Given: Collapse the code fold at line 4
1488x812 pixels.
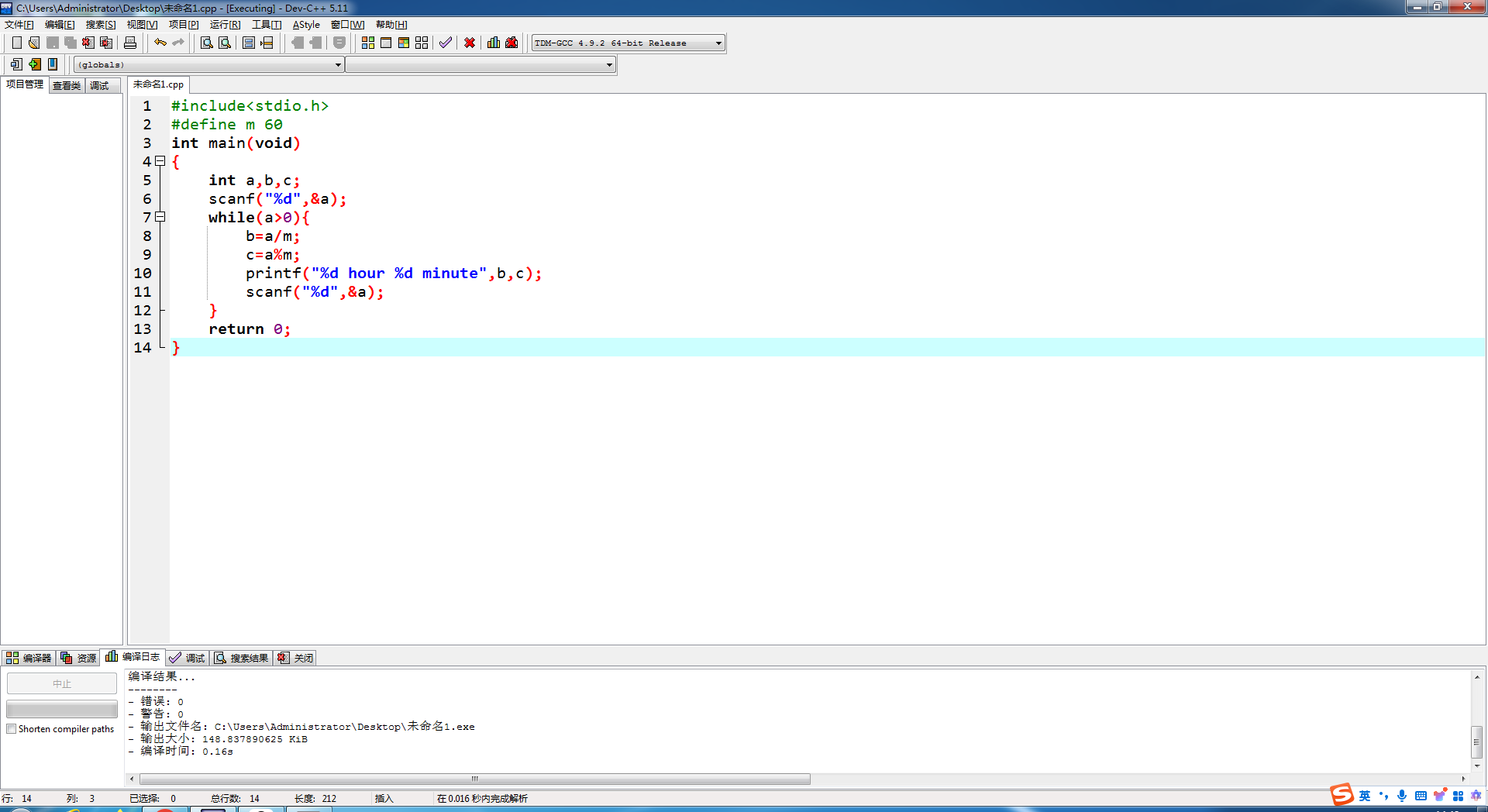Looking at the screenshot, I should pos(160,161).
